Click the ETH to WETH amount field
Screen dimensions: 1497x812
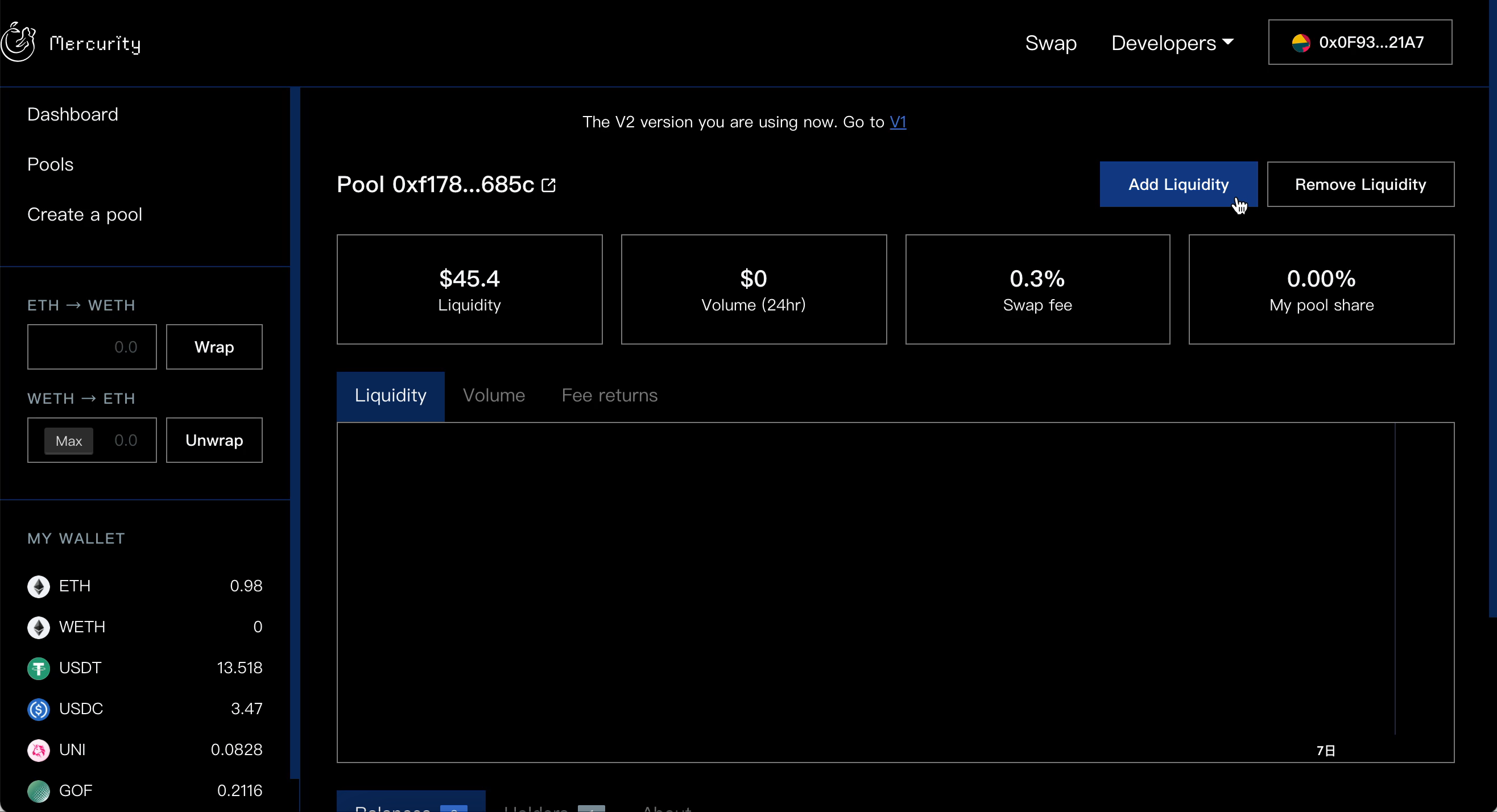(92, 347)
